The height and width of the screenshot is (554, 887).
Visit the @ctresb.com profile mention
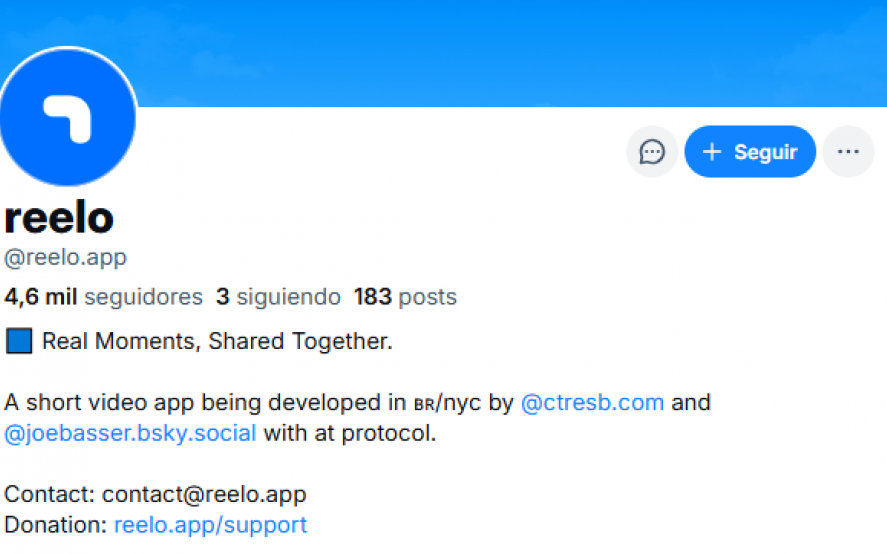[592, 403]
